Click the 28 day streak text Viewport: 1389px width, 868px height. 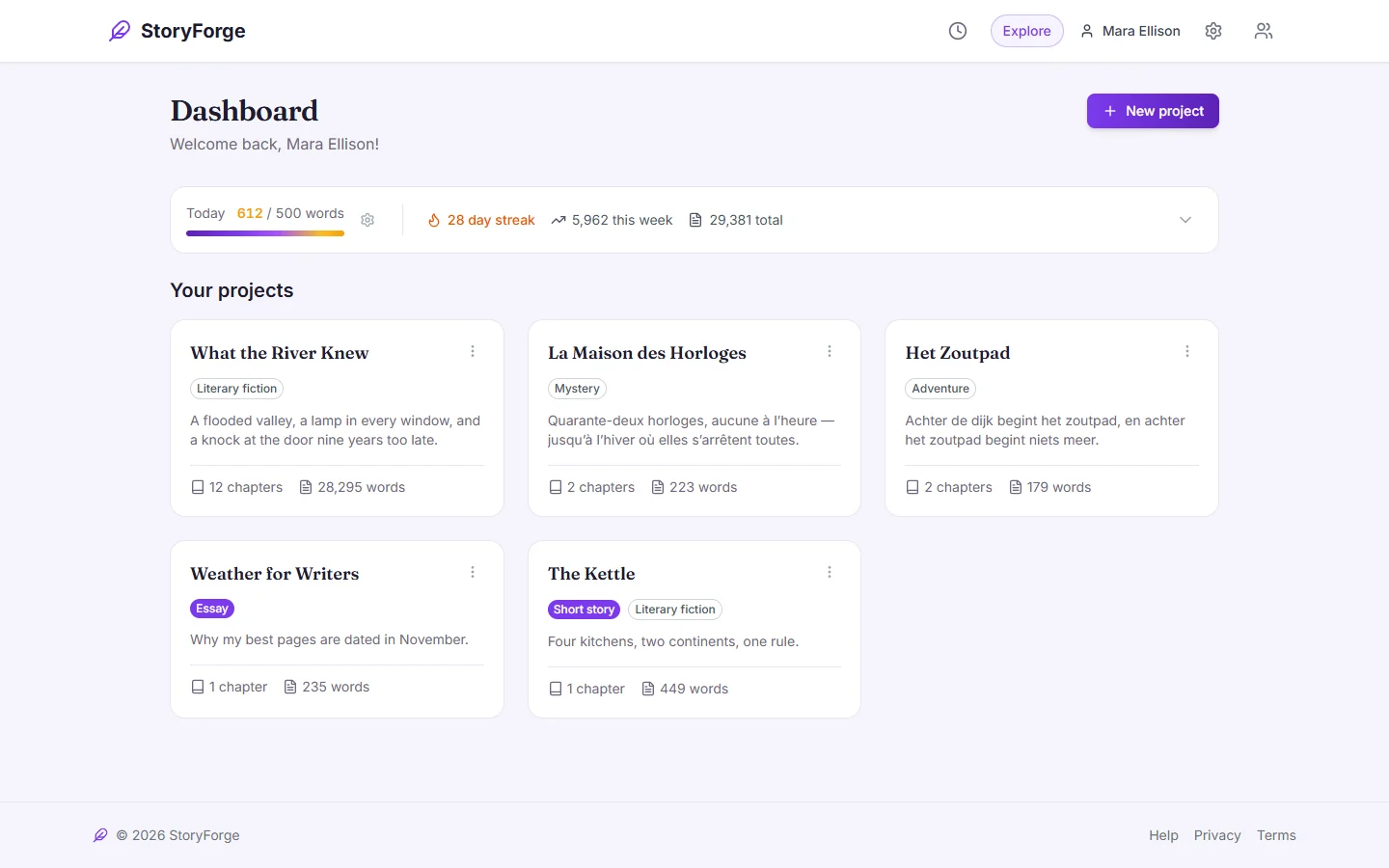point(491,220)
